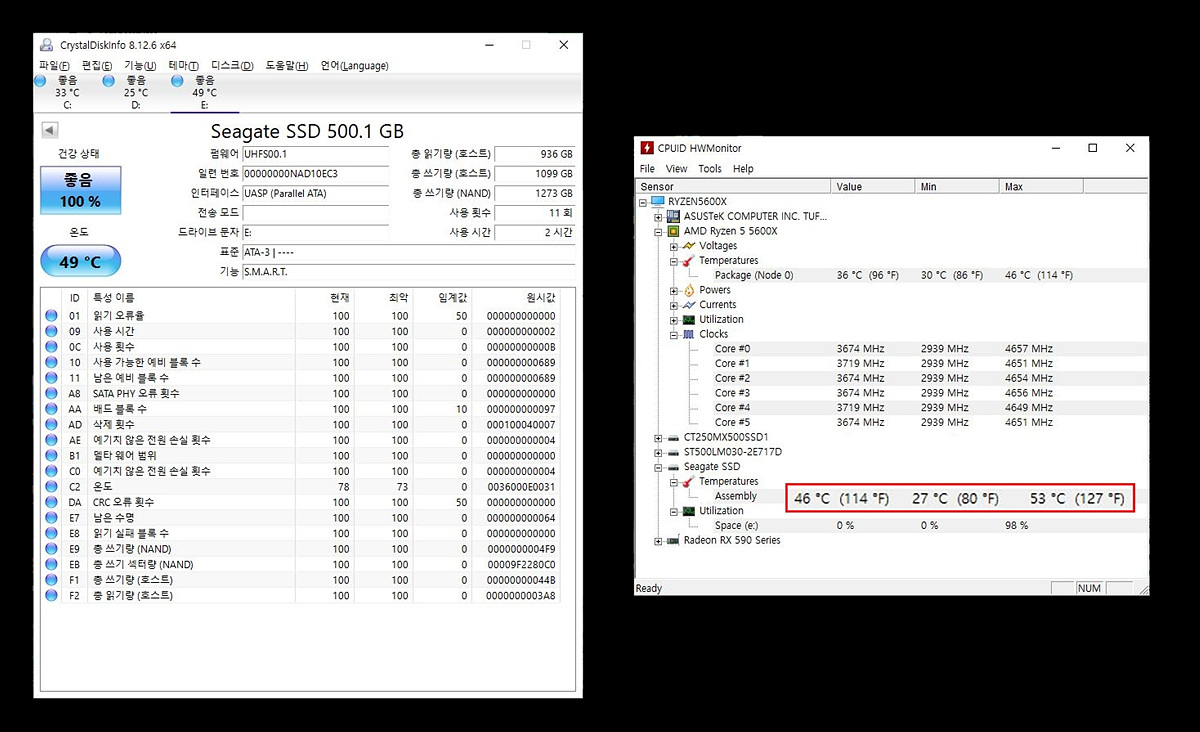Open the 언어(Language) menu
Screen dimensions: 1200x732
tap(354, 66)
